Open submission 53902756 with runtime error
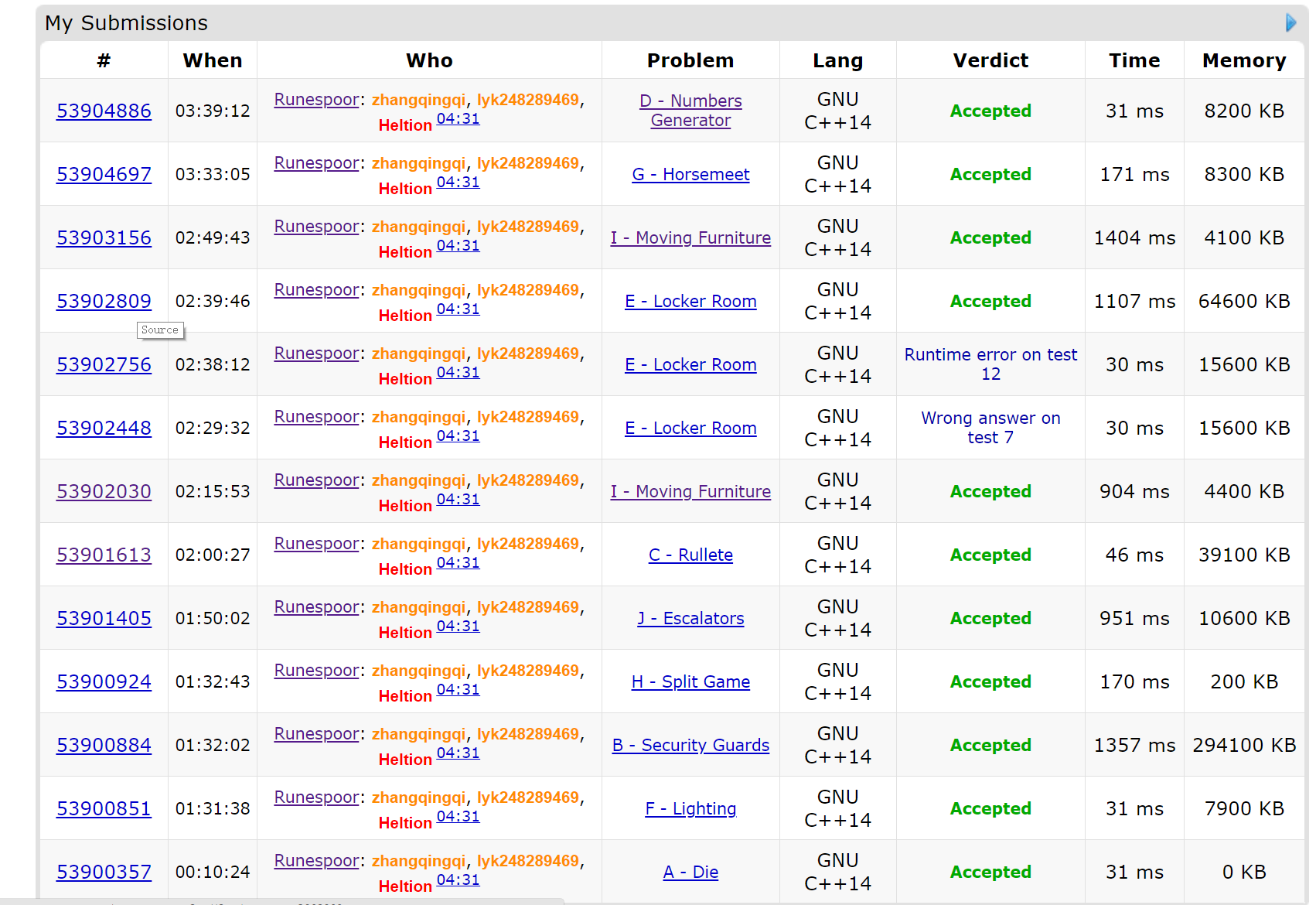This screenshot has height=905, width=1316. [104, 365]
